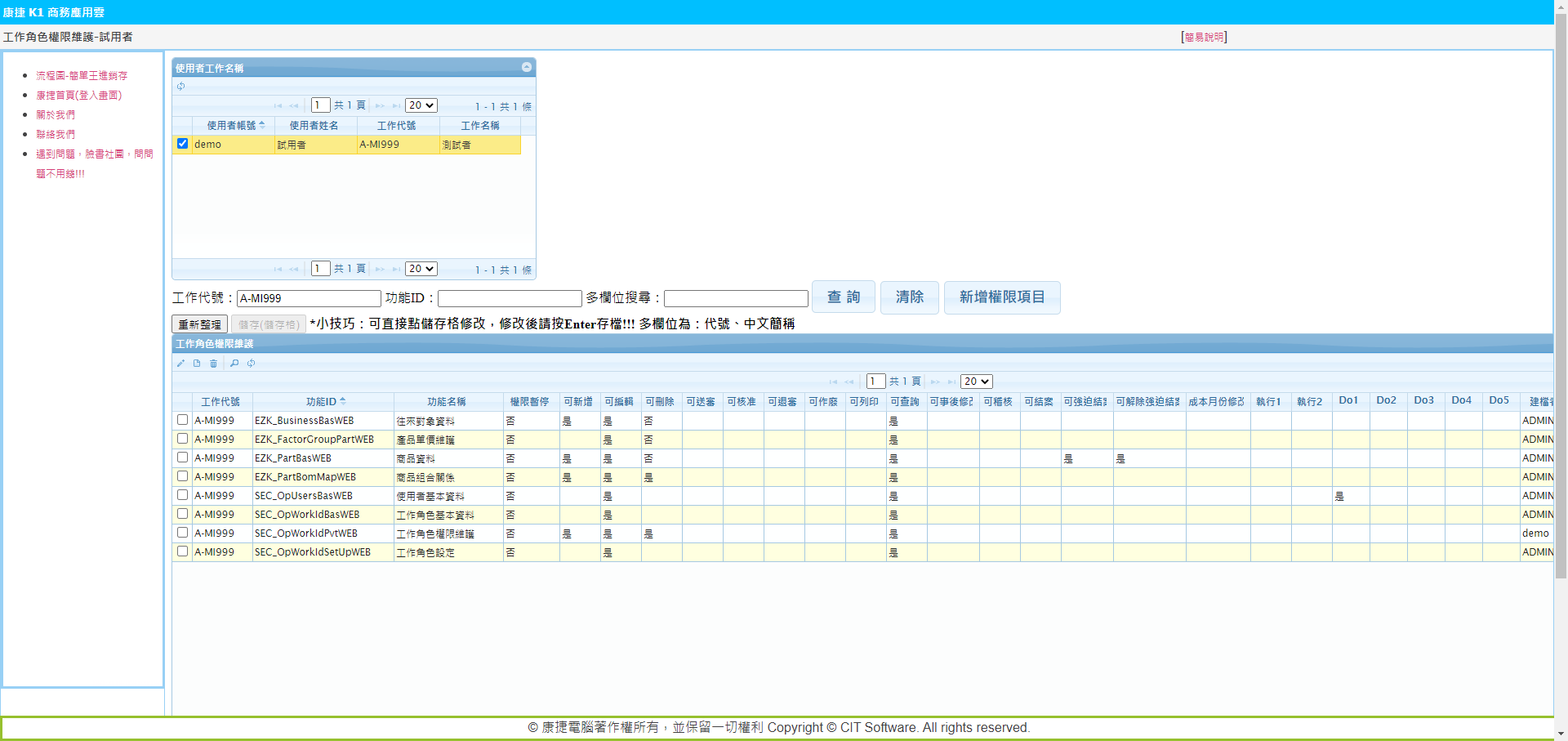This screenshot has width=1568, height=741.
Task: Collapse the 使用者工作名稱 panel
Action: pyautogui.click(x=527, y=68)
